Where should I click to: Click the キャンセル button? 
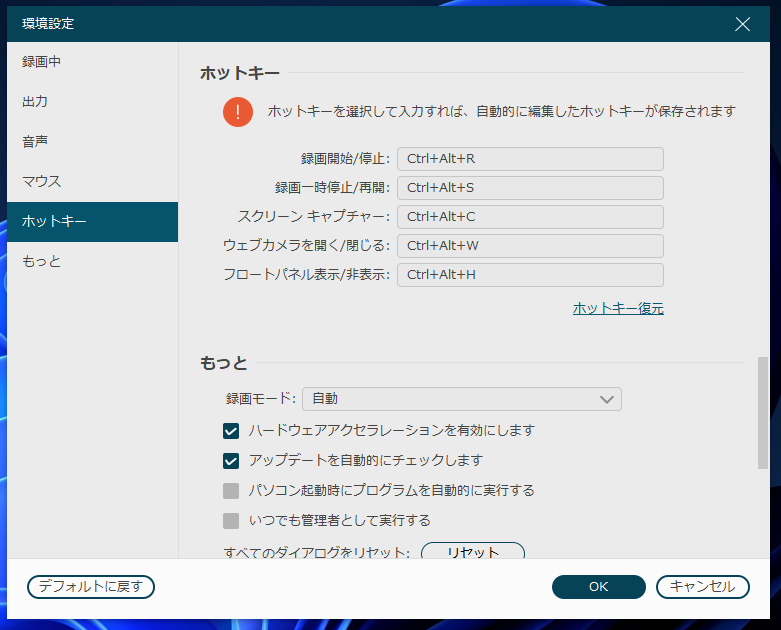(702, 587)
